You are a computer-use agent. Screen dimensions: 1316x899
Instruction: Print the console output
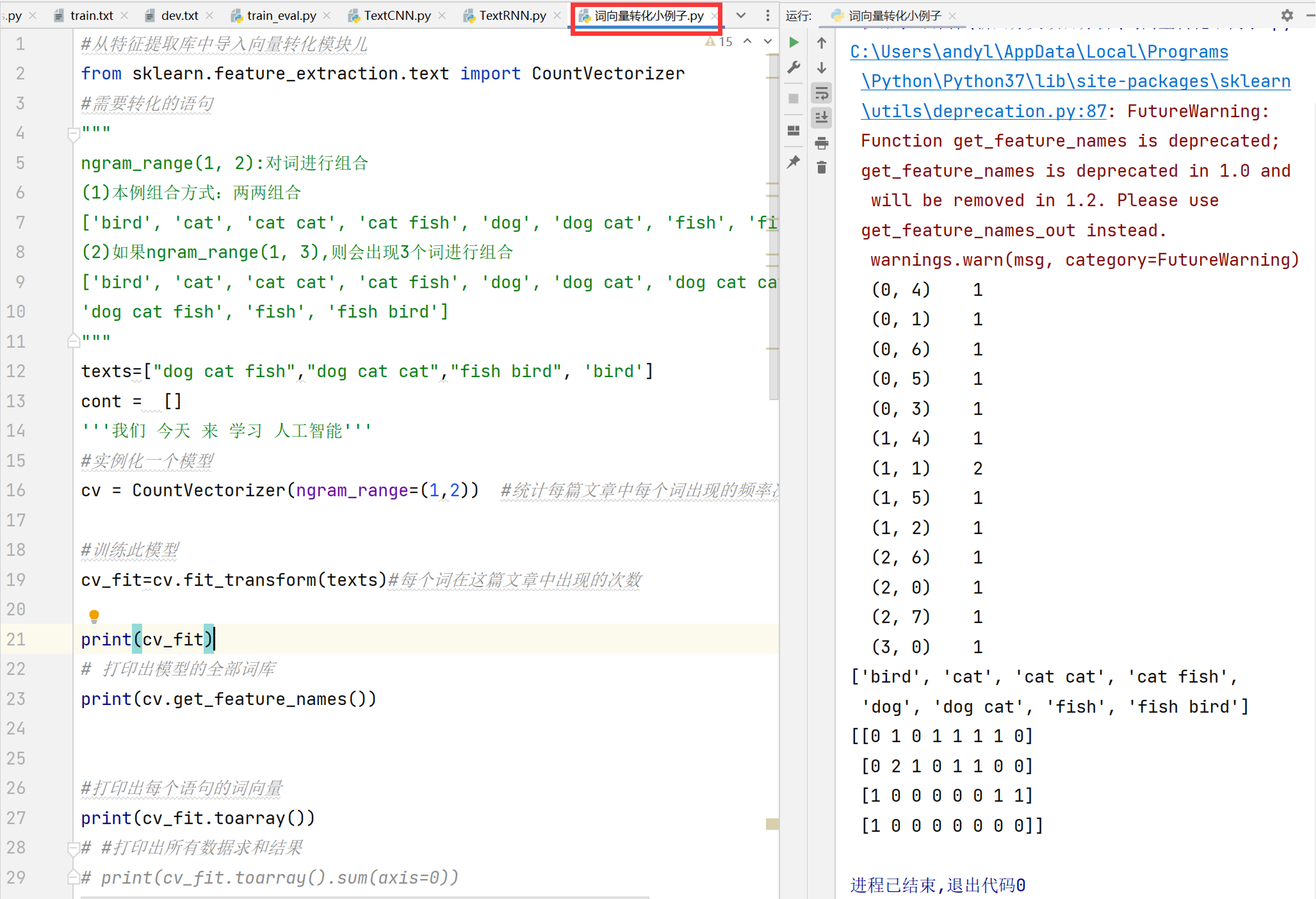pyautogui.click(x=822, y=143)
